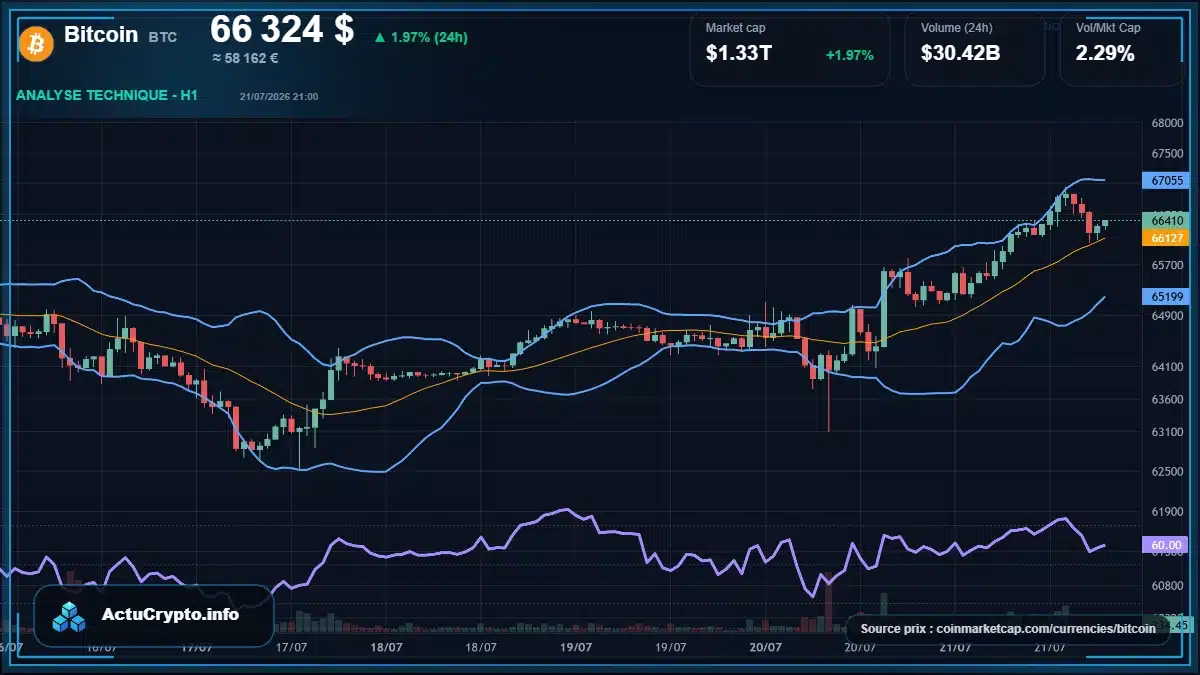
Task: Click the +1.97% market cap change
Action: pos(849,55)
